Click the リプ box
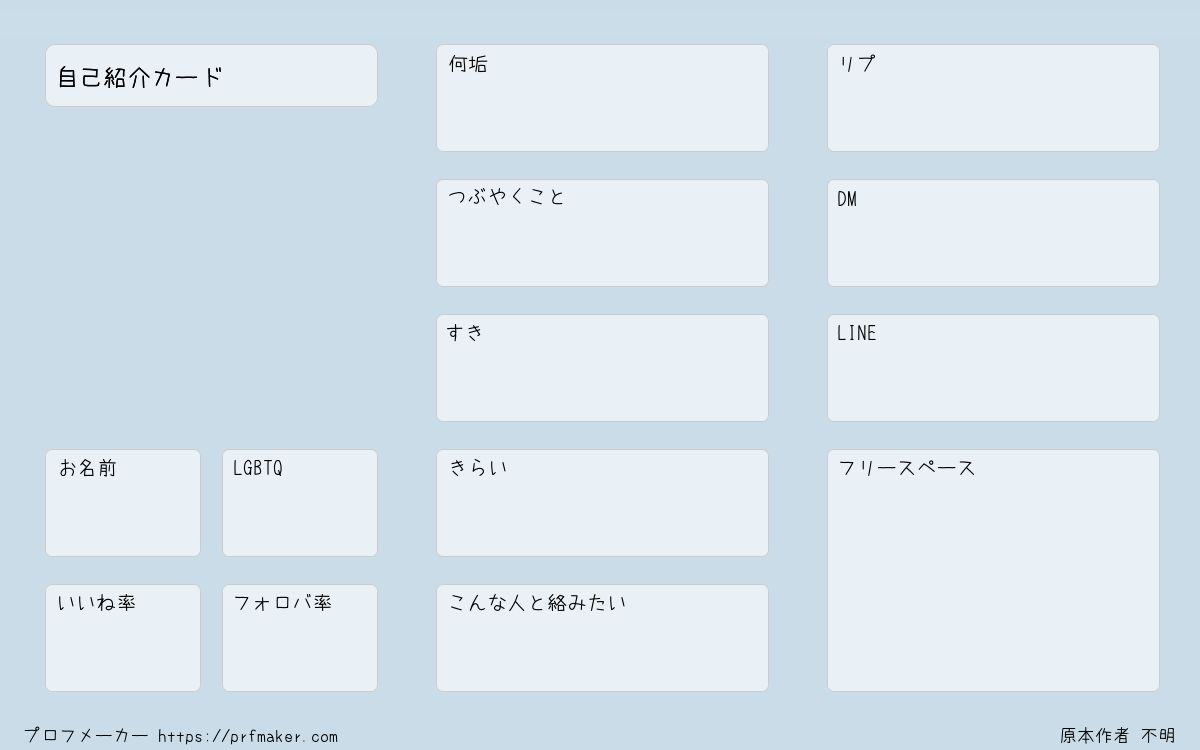Screen dimensions: 1200x750 (993, 98)
